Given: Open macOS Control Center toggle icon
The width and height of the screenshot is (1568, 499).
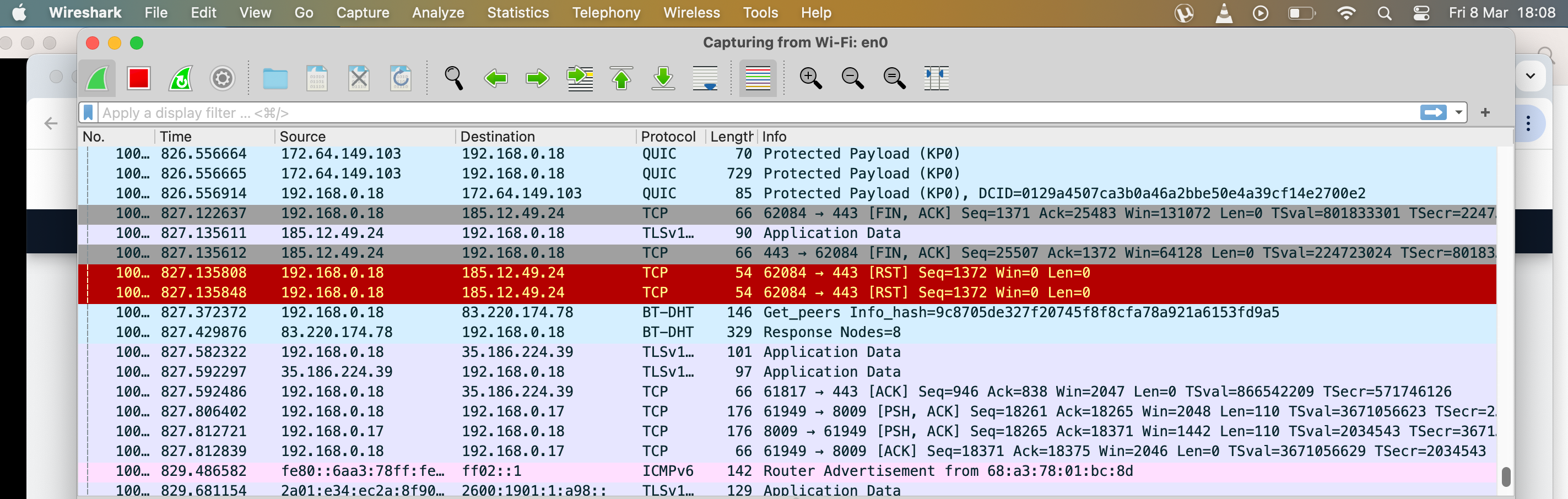Looking at the screenshot, I should [x=1421, y=13].
